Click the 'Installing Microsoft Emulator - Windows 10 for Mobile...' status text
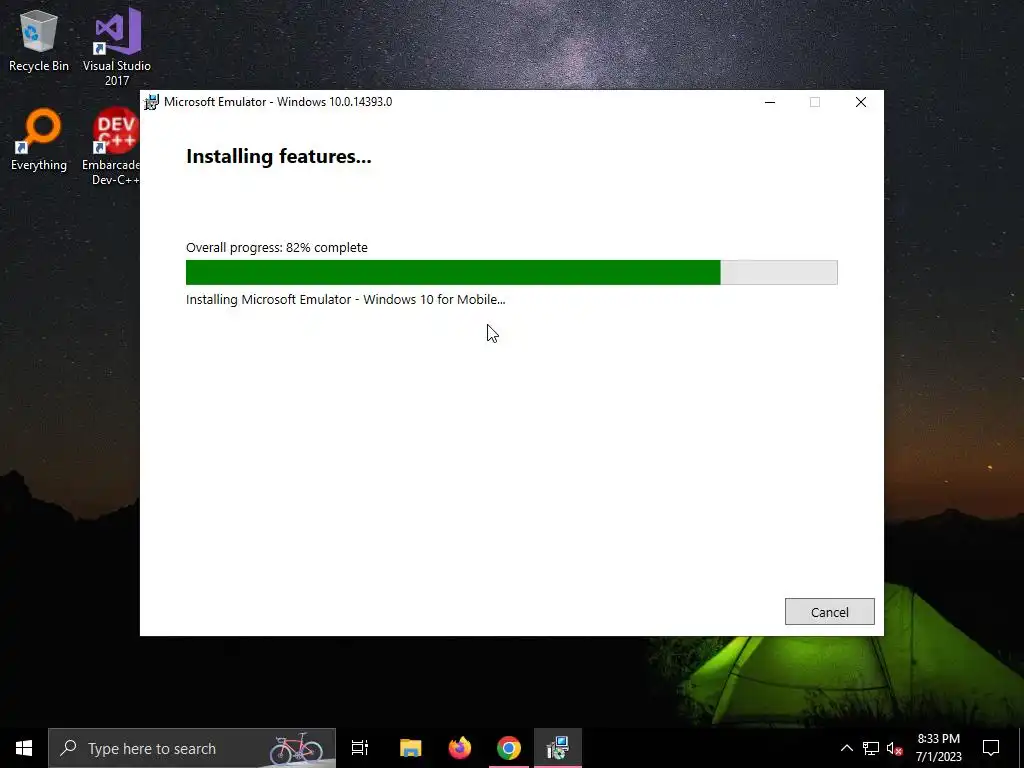The image size is (1024, 768). click(x=345, y=300)
